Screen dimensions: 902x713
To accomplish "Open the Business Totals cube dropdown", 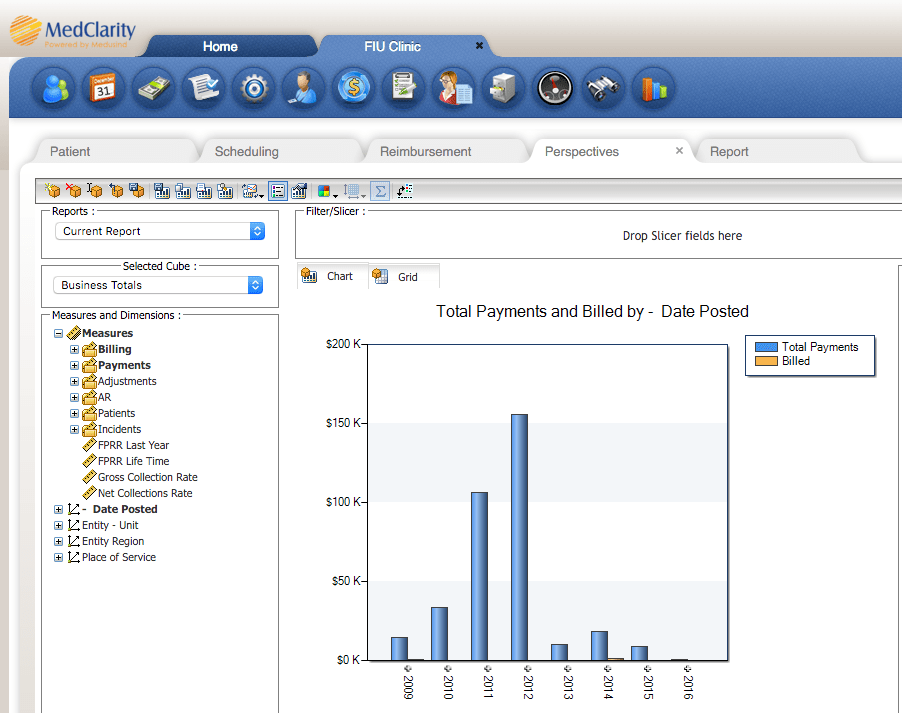I will [159, 285].
